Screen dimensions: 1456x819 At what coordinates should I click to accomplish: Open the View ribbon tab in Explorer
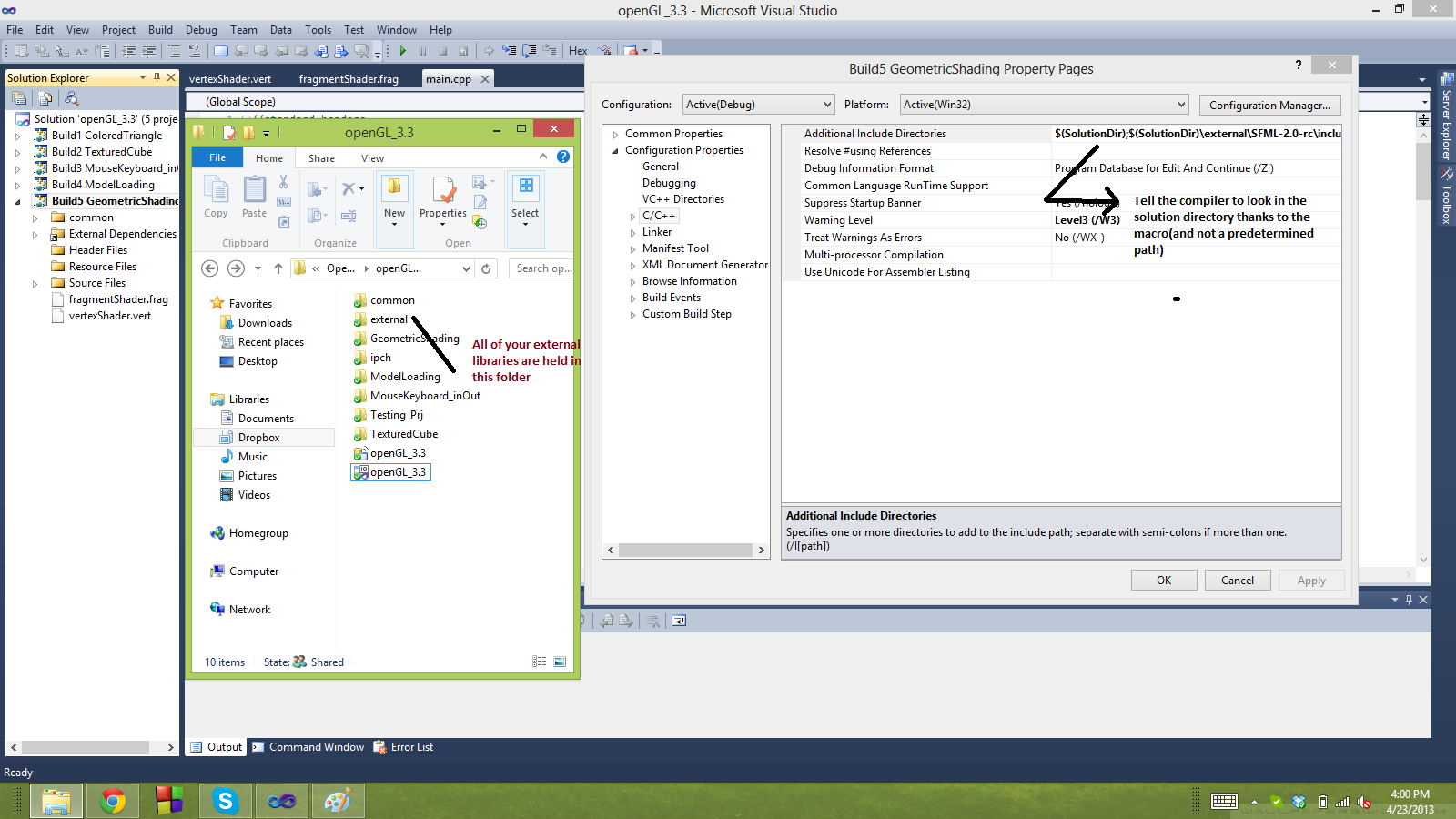click(372, 158)
